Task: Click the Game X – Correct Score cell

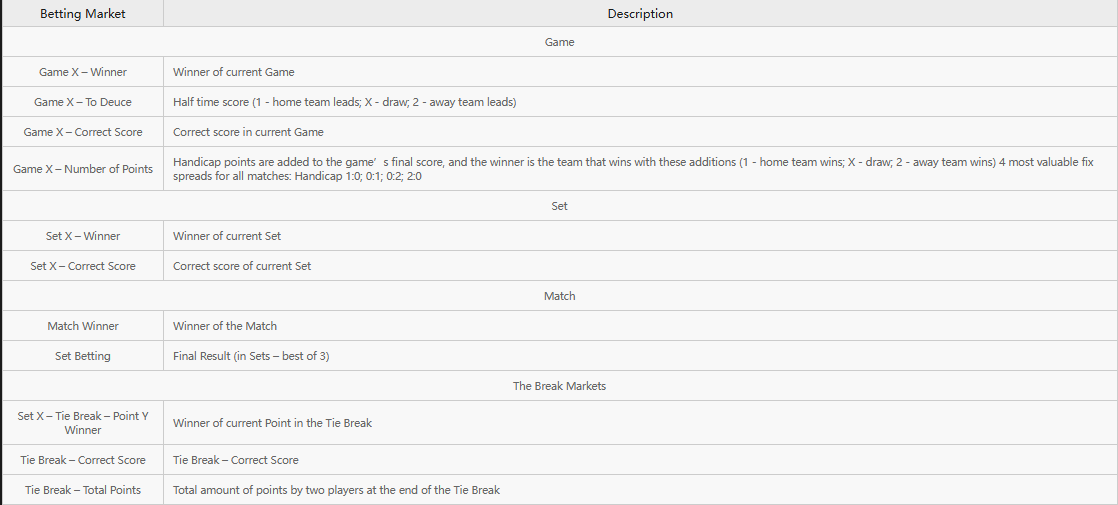Action: coord(83,132)
